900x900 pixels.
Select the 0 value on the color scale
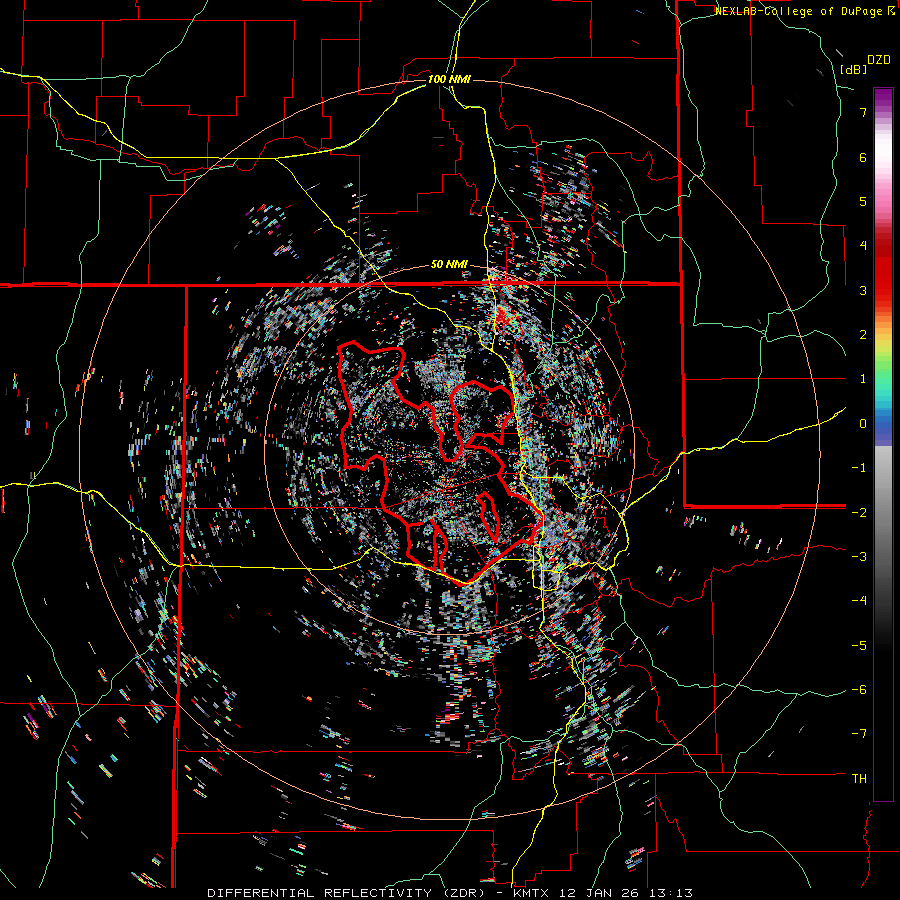click(x=863, y=424)
